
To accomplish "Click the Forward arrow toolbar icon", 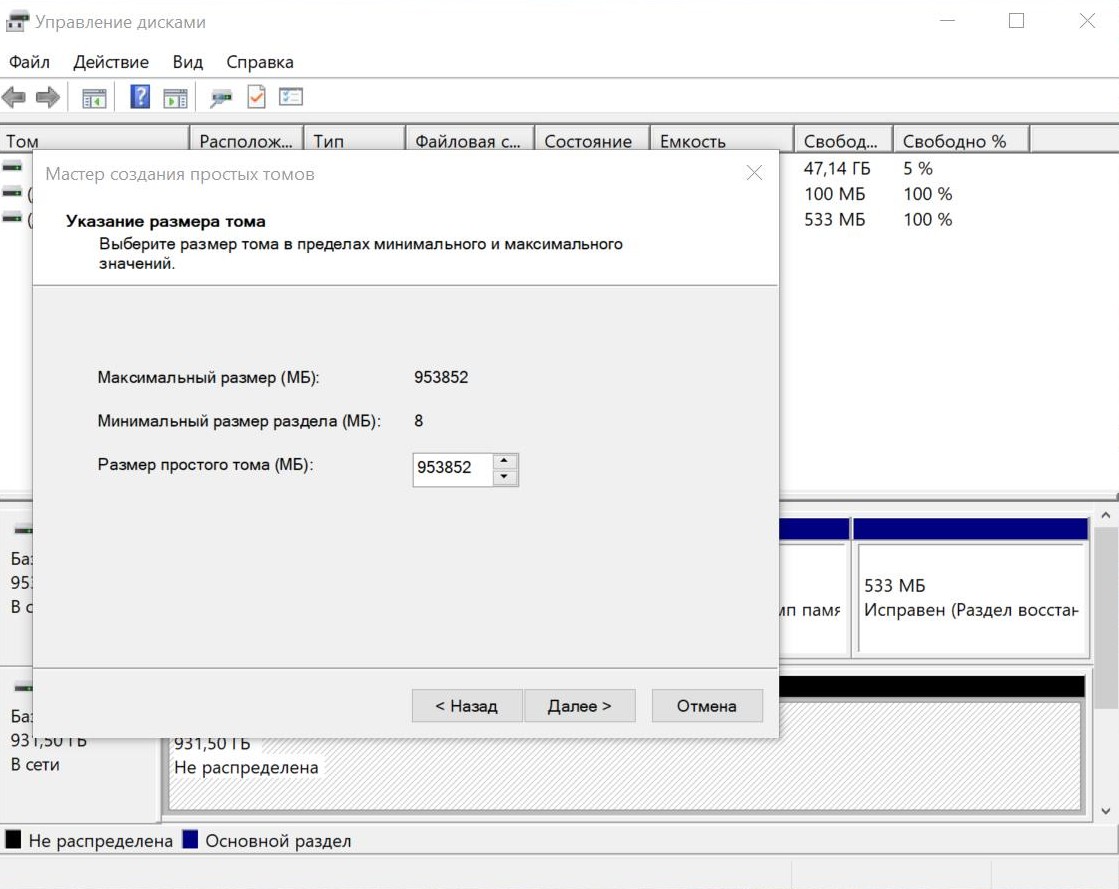I will (47, 97).
